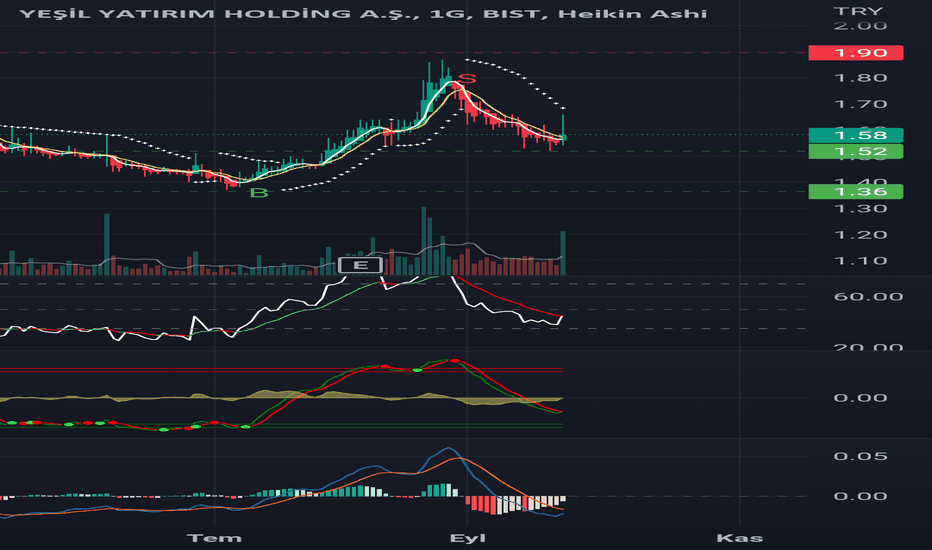Viewport: 932px width, 550px height.
Task: Click the 2.00 price axis value
Action: 860,26
